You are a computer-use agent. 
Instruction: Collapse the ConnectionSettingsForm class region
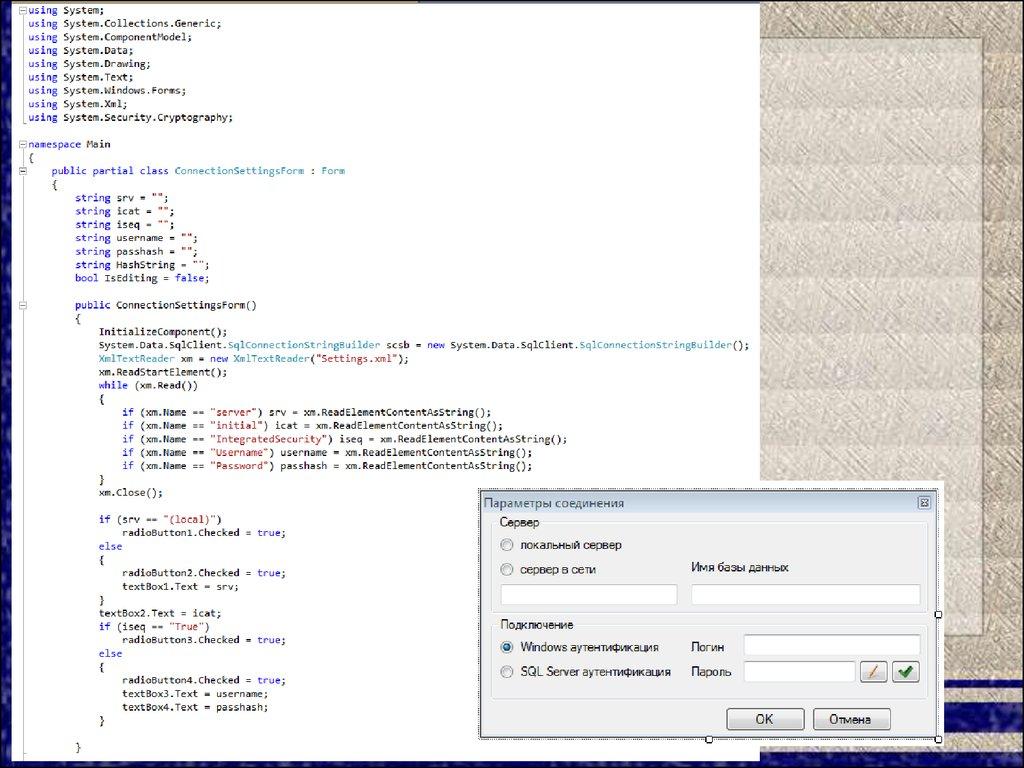click(x=23, y=171)
